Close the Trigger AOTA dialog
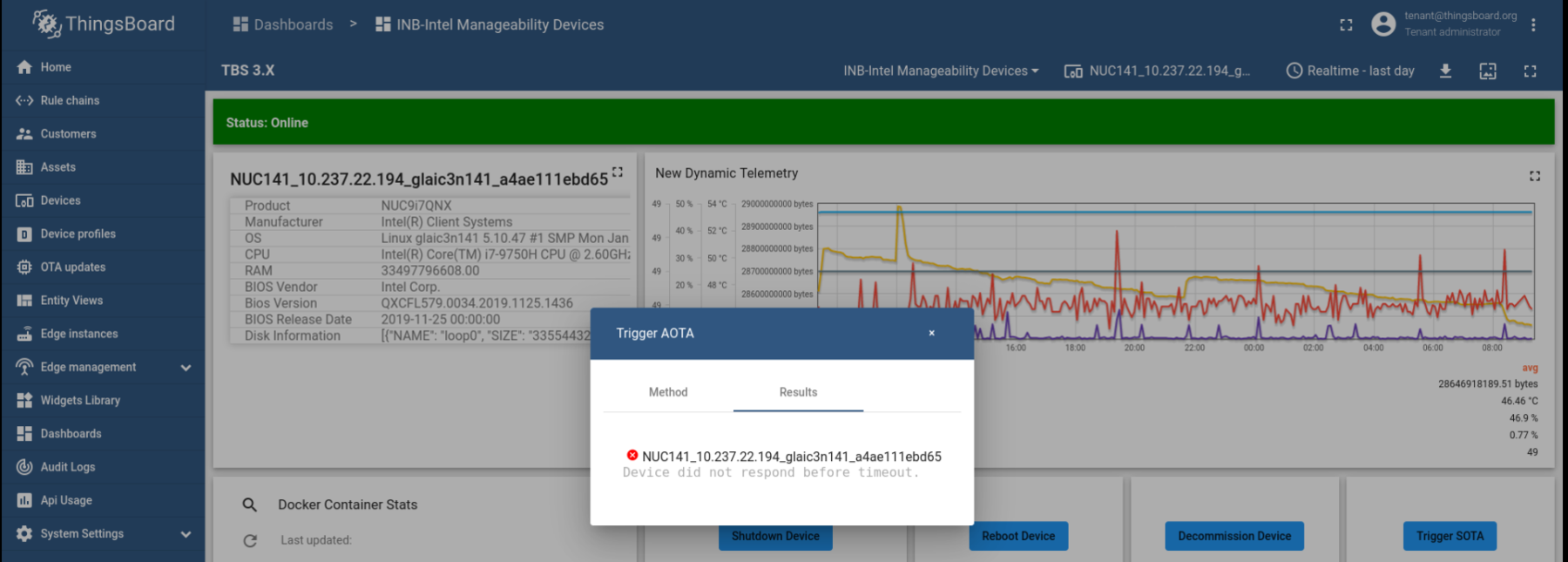 pos(931,333)
